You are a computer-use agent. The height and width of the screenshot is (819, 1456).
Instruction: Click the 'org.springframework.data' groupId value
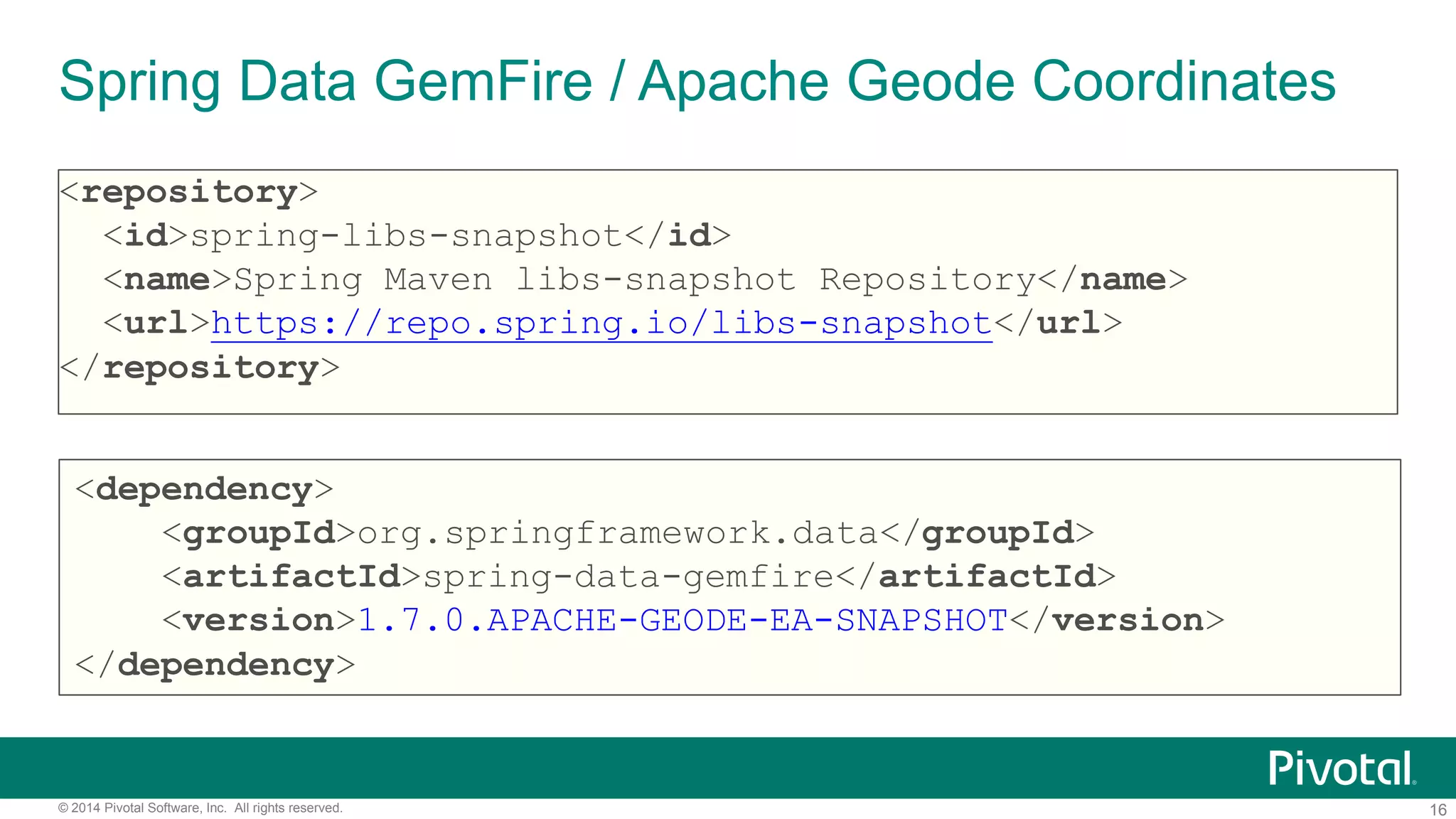pyautogui.click(x=618, y=533)
